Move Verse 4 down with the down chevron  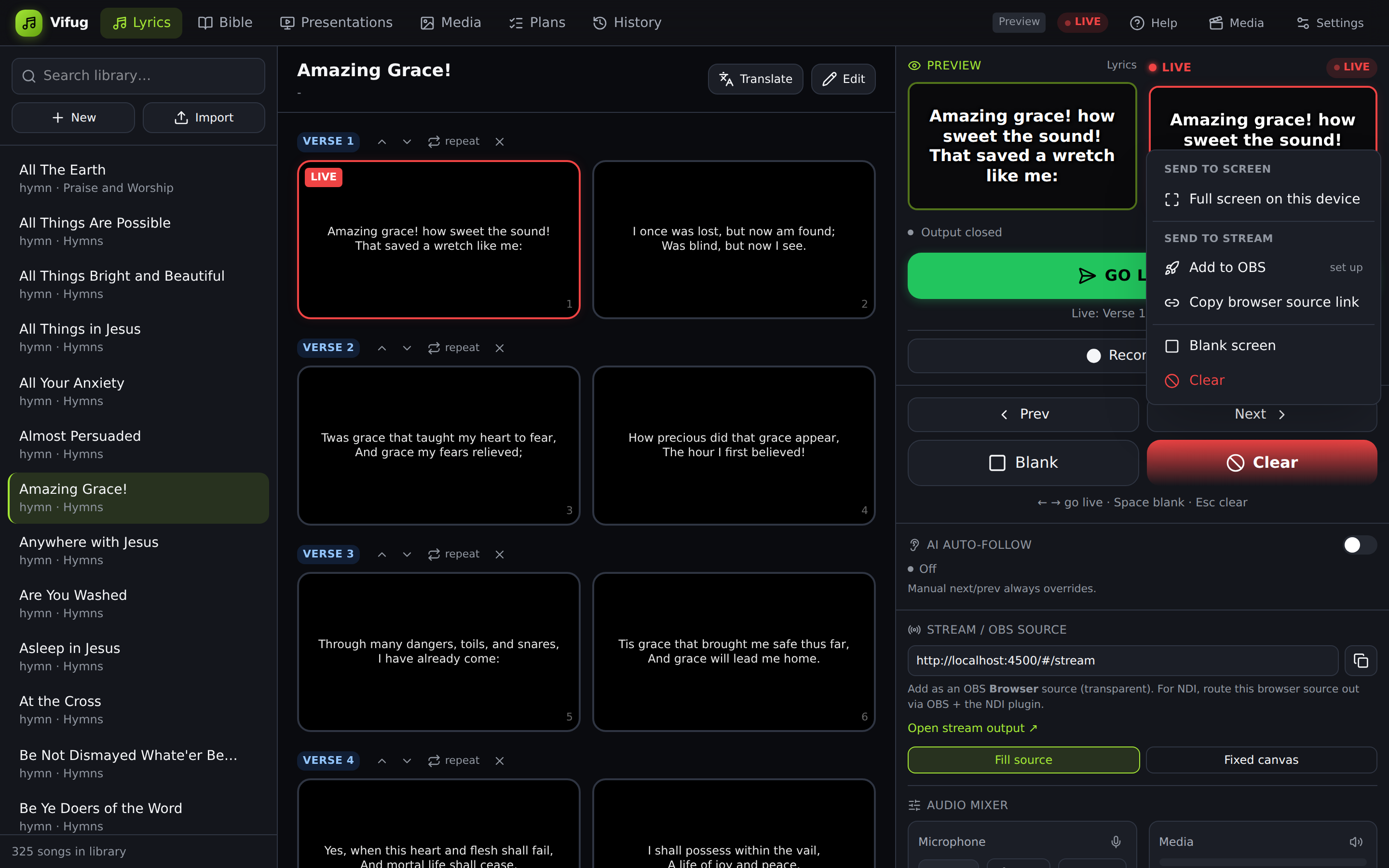407,760
